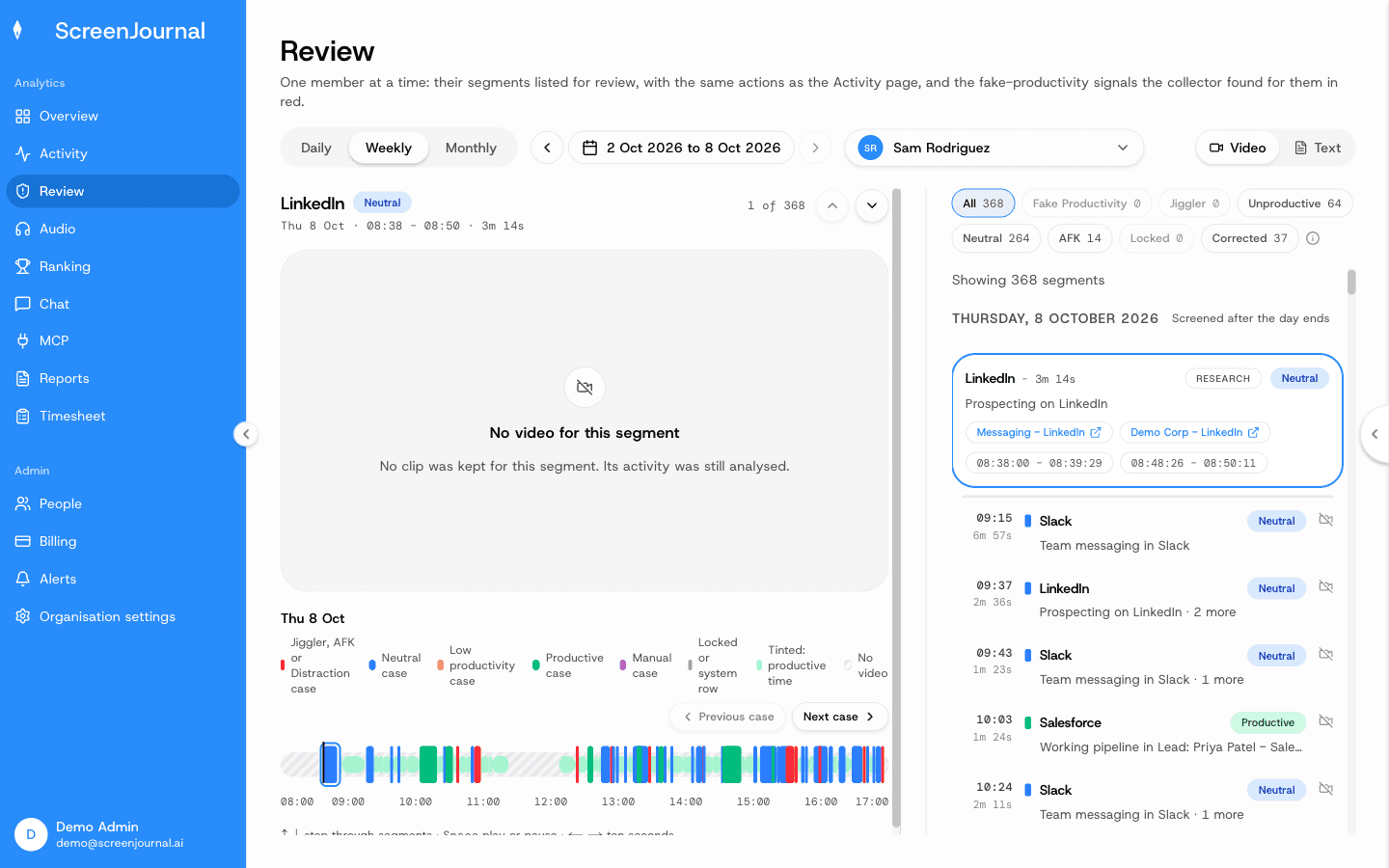
Task: Select the Daily tab
Action: pyautogui.click(x=316, y=148)
